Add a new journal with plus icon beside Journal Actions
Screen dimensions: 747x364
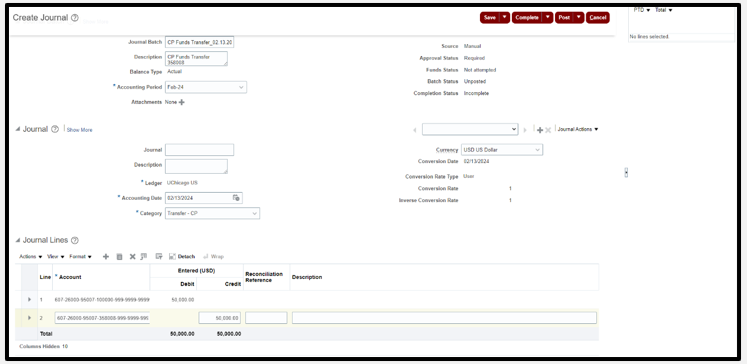pyautogui.click(x=540, y=130)
